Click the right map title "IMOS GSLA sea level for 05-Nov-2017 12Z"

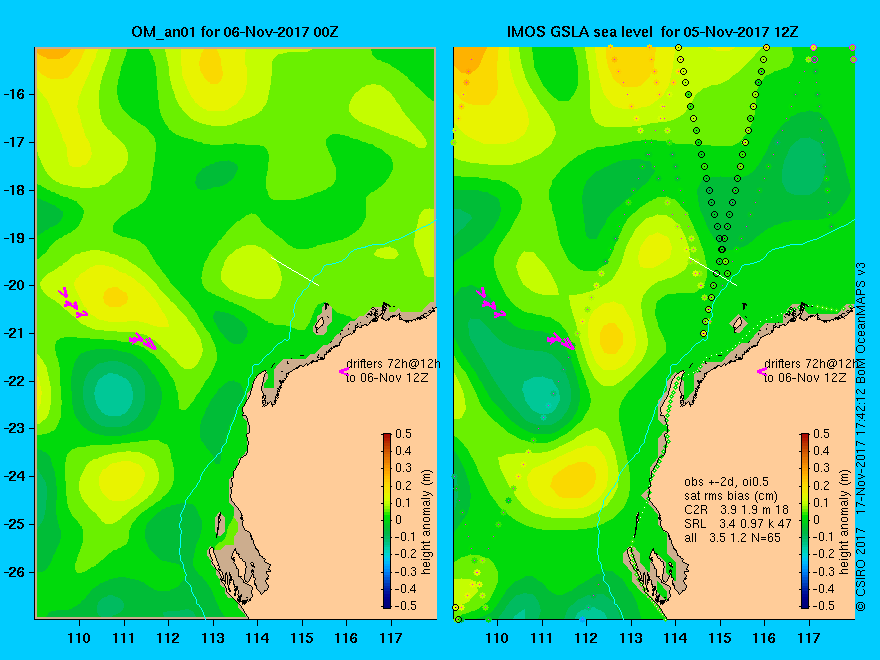tap(652, 31)
